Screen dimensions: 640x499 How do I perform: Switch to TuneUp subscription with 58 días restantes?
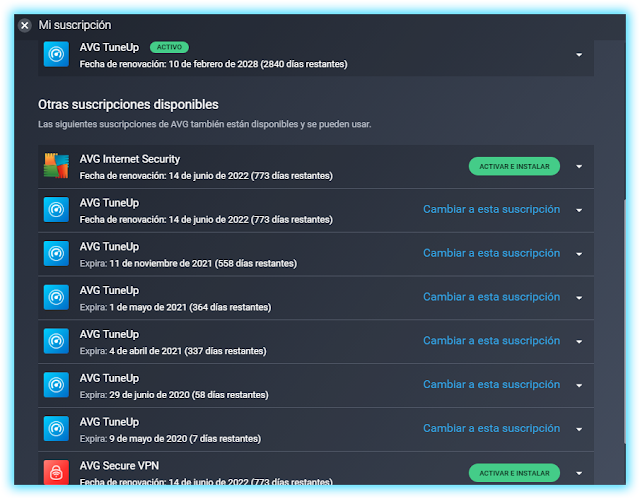click(x=491, y=384)
